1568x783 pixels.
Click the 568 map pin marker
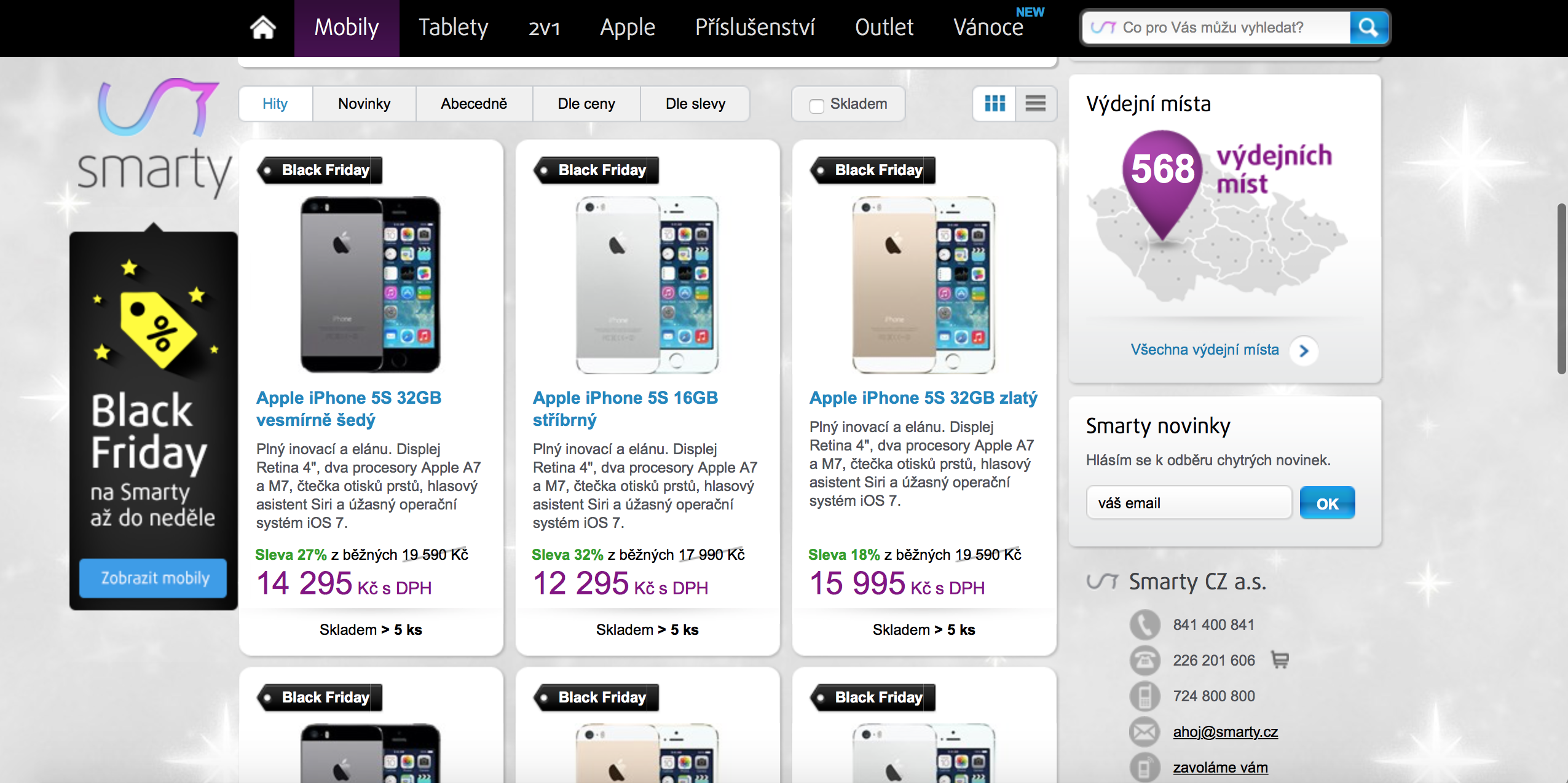[x=1162, y=178]
